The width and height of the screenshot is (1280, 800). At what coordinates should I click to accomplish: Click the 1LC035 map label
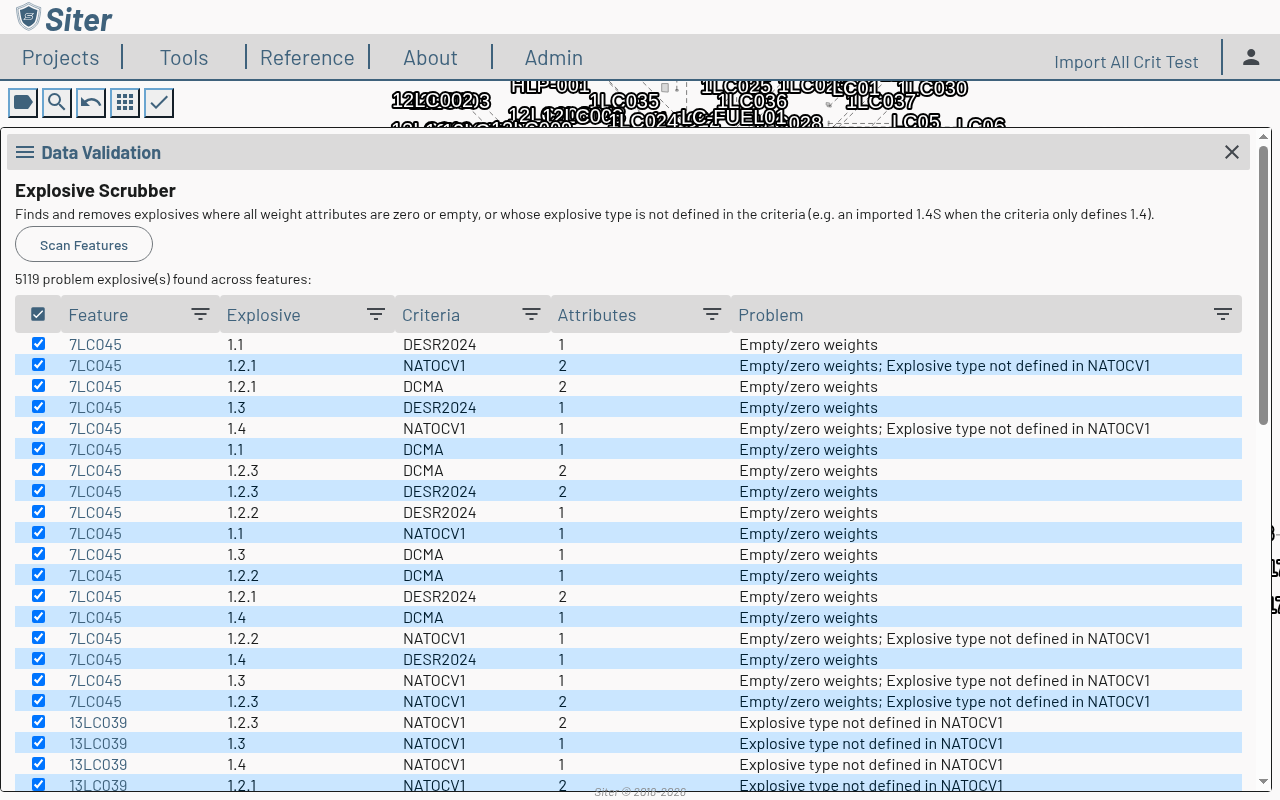pyautogui.click(x=624, y=102)
